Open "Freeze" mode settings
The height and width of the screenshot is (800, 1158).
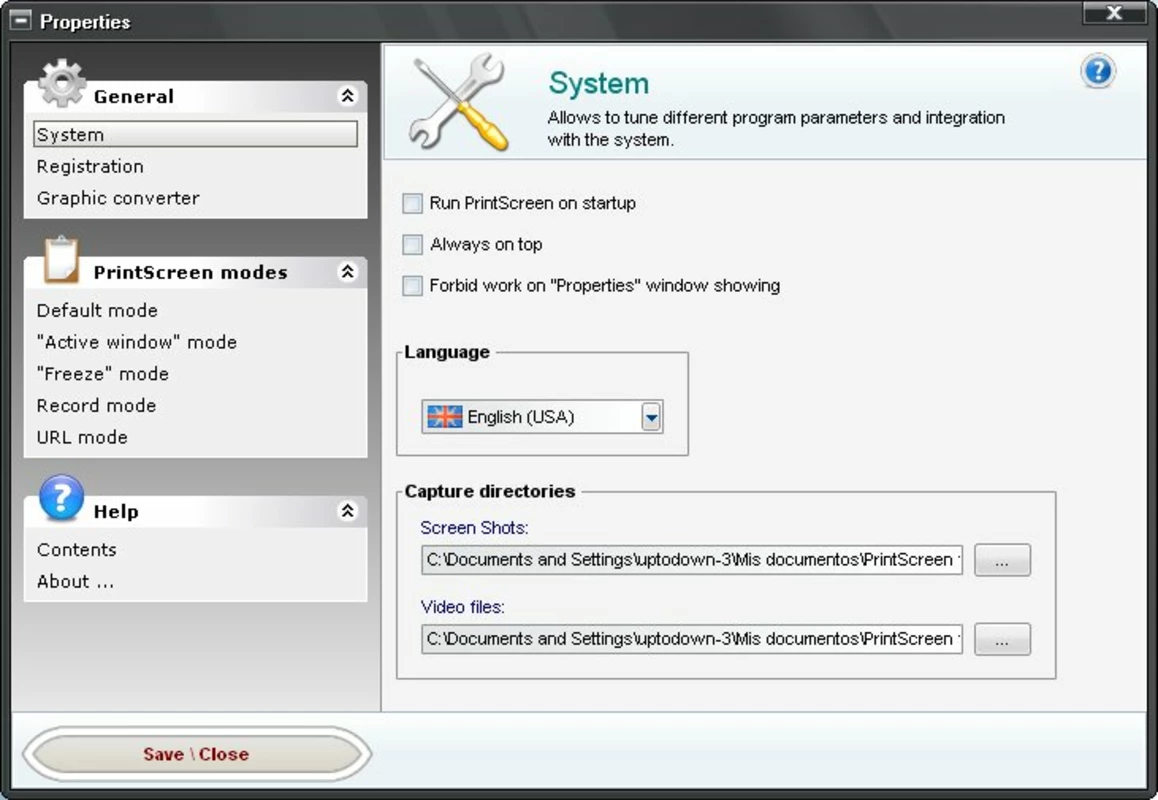click(103, 374)
